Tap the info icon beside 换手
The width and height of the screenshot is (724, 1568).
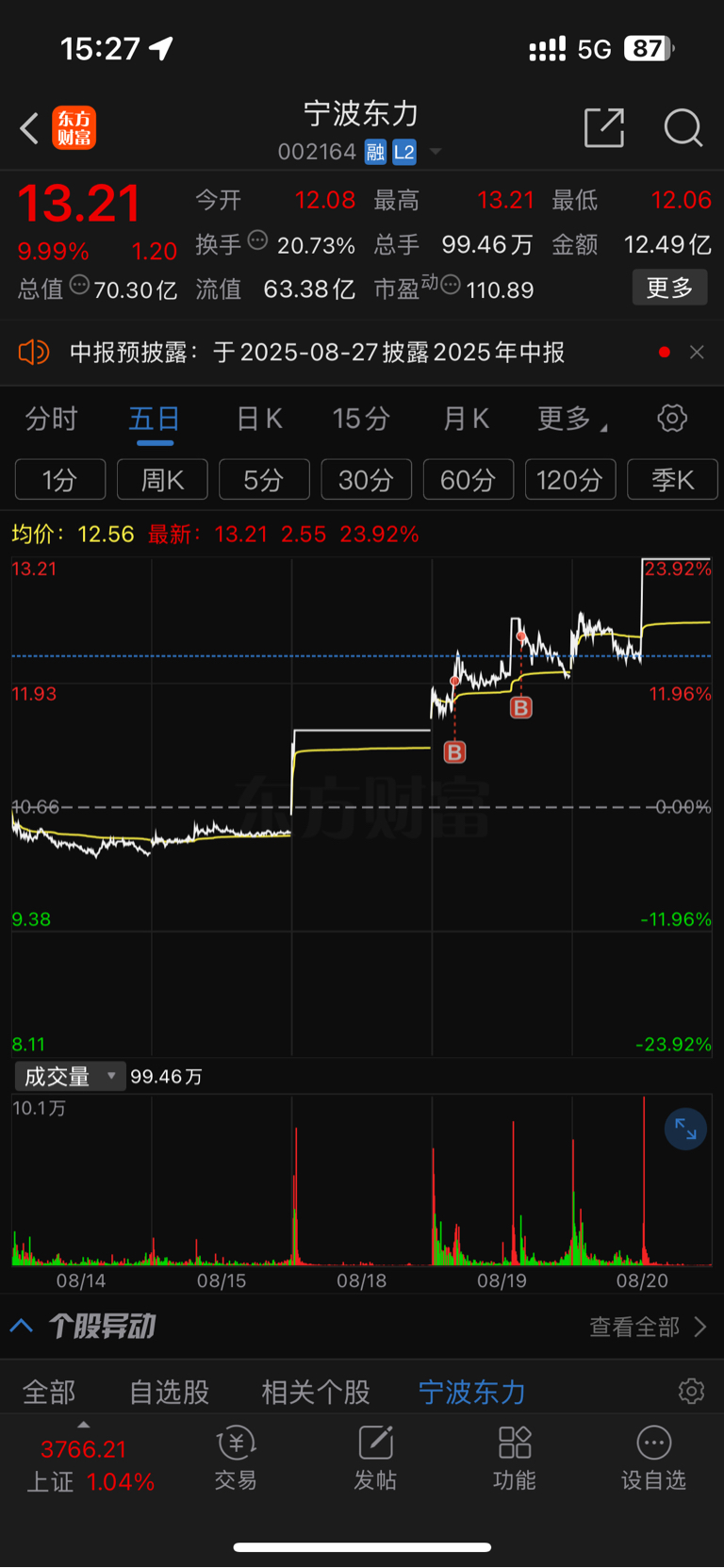(x=257, y=240)
